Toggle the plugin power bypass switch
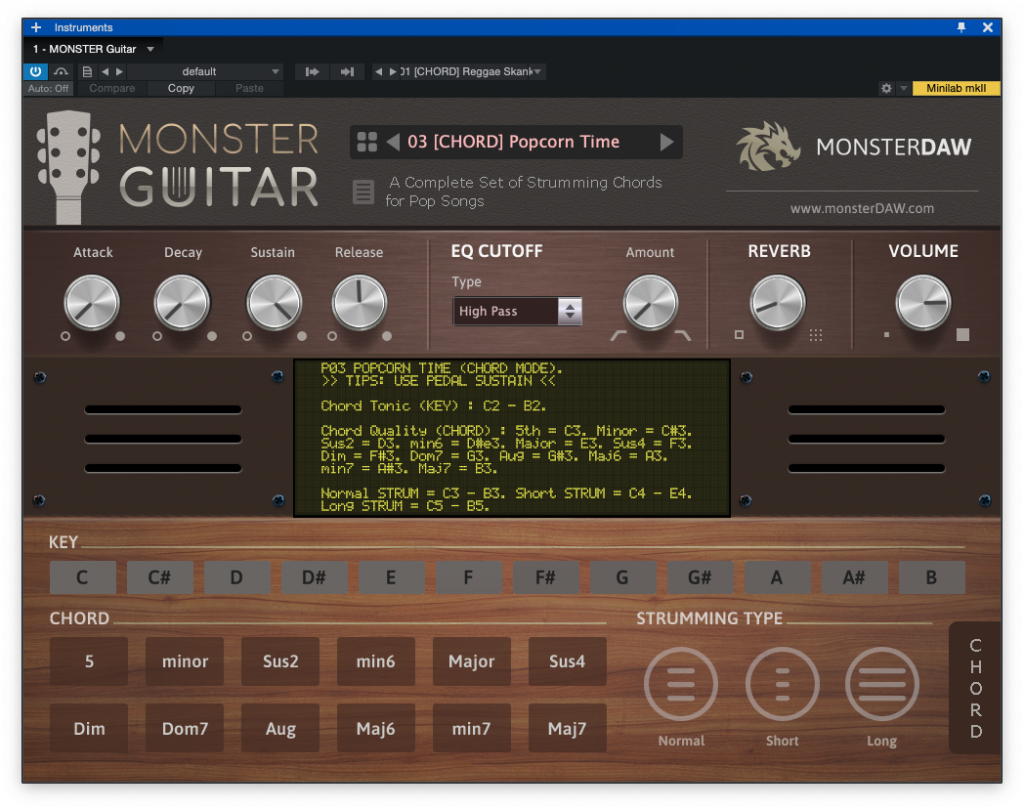 tap(33, 71)
